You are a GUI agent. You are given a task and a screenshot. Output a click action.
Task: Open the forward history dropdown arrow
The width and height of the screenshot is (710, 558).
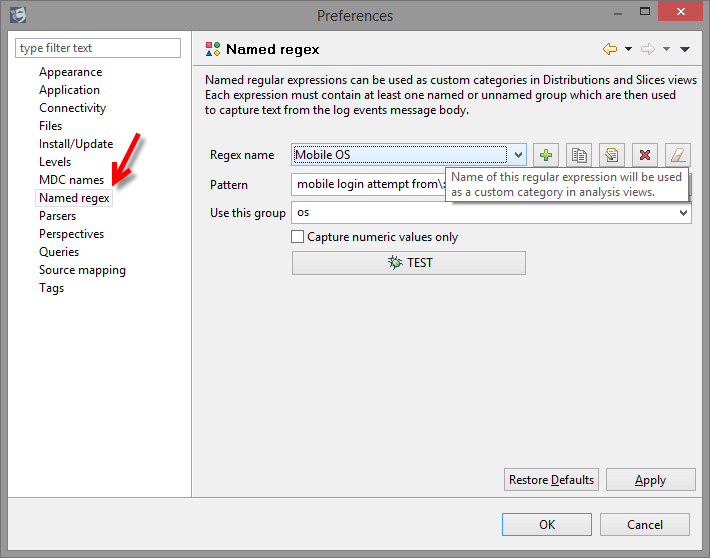pos(666,49)
